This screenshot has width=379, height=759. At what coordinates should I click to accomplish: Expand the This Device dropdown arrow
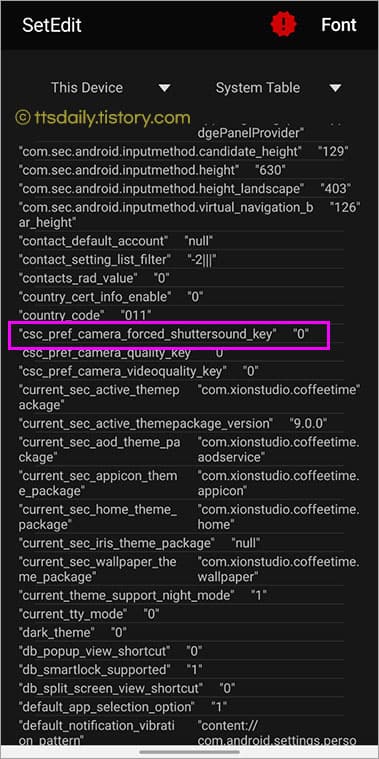[x=165, y=88]
